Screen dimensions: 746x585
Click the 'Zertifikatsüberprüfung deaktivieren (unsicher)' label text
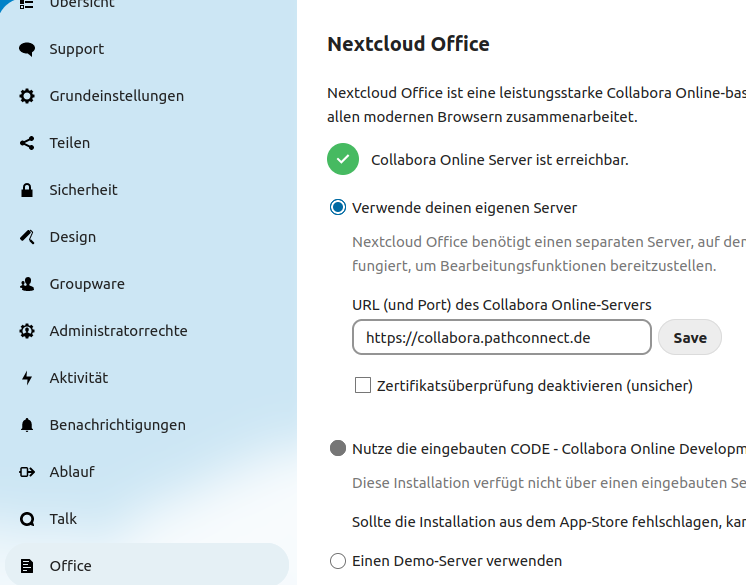535,386
